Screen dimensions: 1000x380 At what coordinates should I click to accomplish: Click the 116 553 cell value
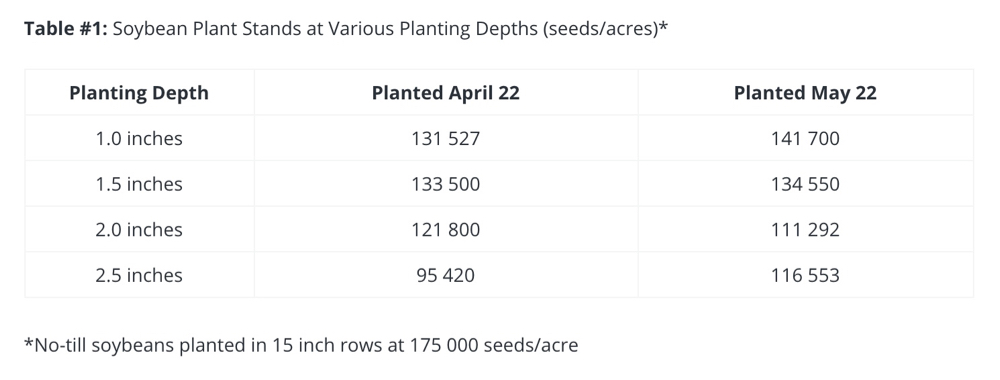coord(805,275)
